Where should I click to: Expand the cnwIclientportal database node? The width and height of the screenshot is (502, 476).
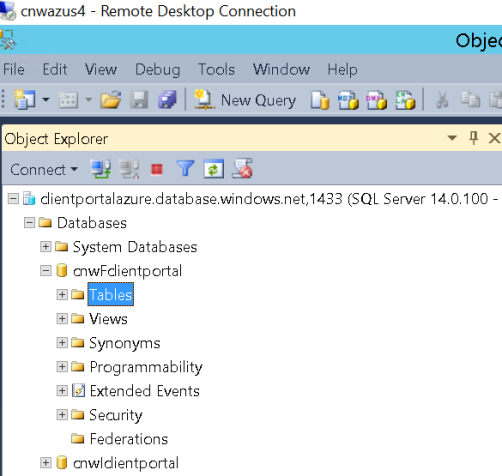(46, 463)
